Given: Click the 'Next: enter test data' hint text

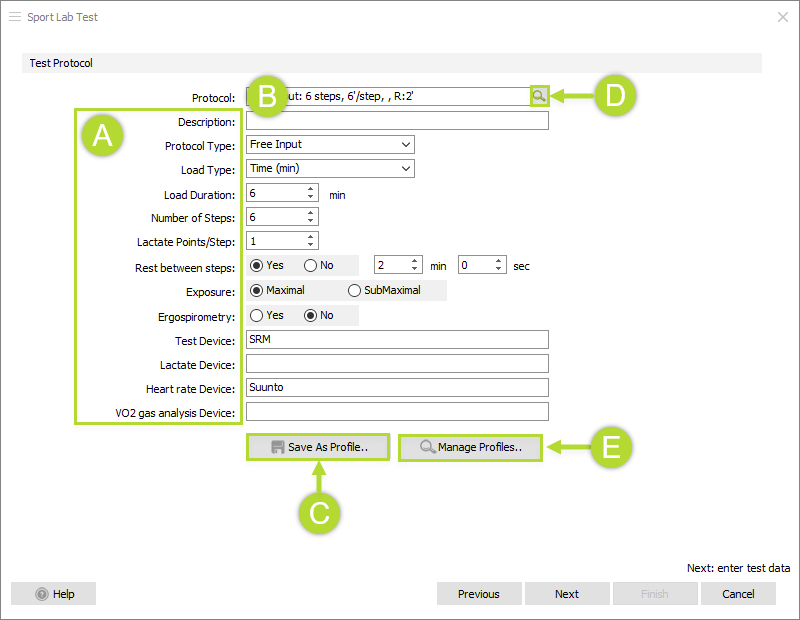Looking at the screenshot, I should click(738, 568).
